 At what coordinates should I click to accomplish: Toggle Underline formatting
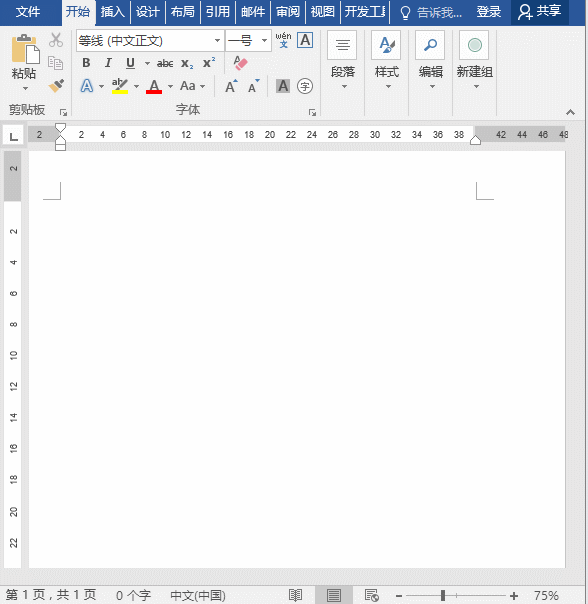point(130,63)
